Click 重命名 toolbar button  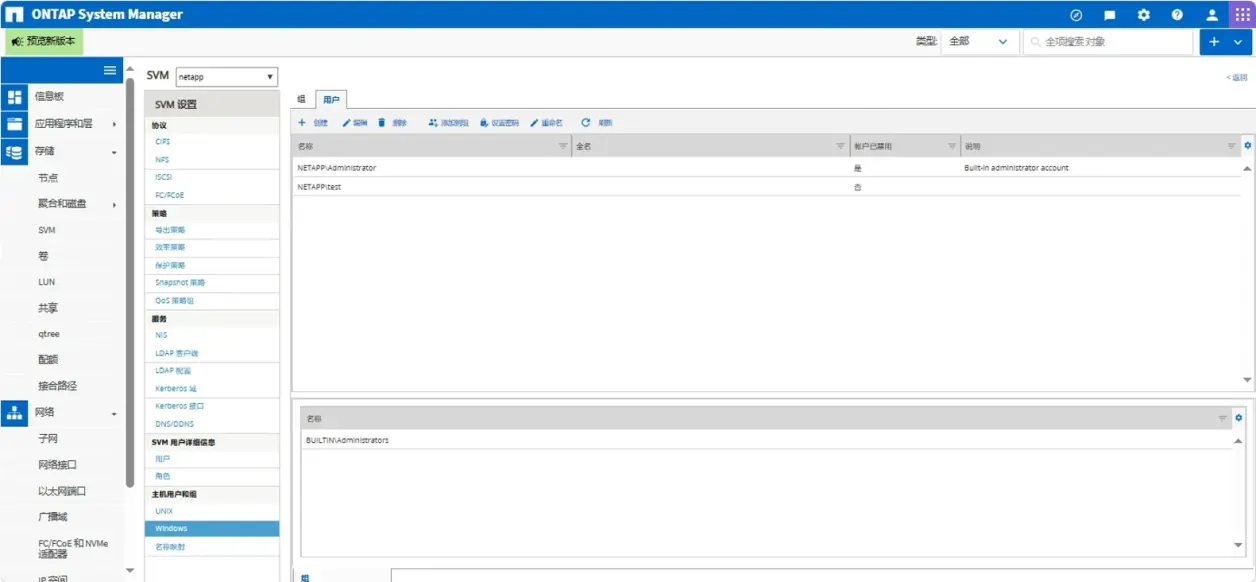546,122
